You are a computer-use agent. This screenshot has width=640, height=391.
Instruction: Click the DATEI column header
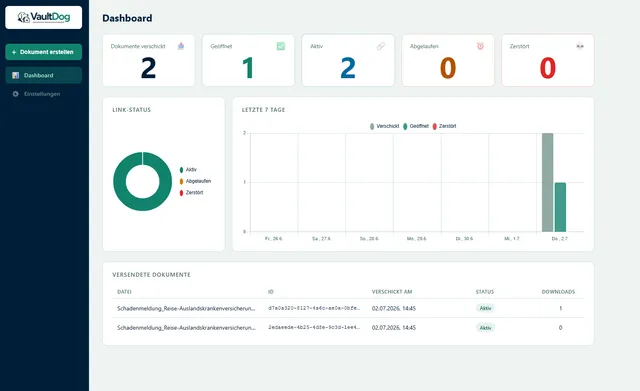(x=124, y=292)
